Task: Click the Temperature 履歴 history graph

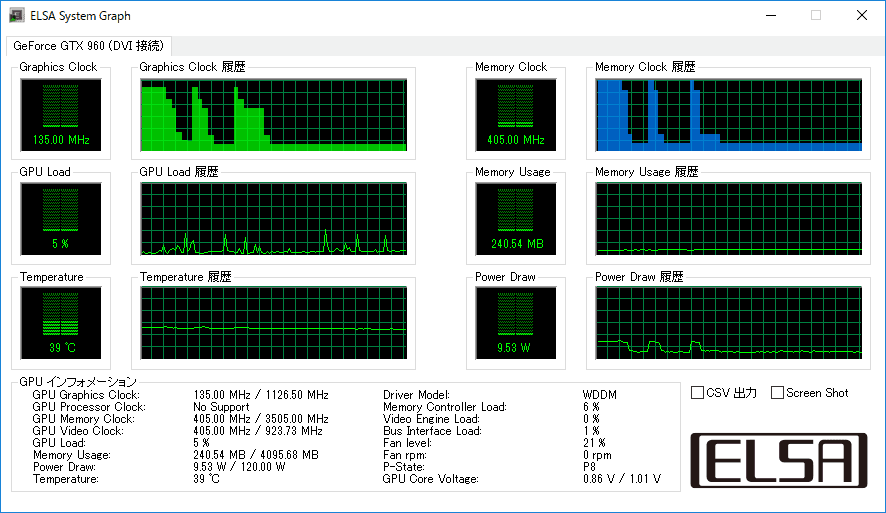Action: [273, 323]
